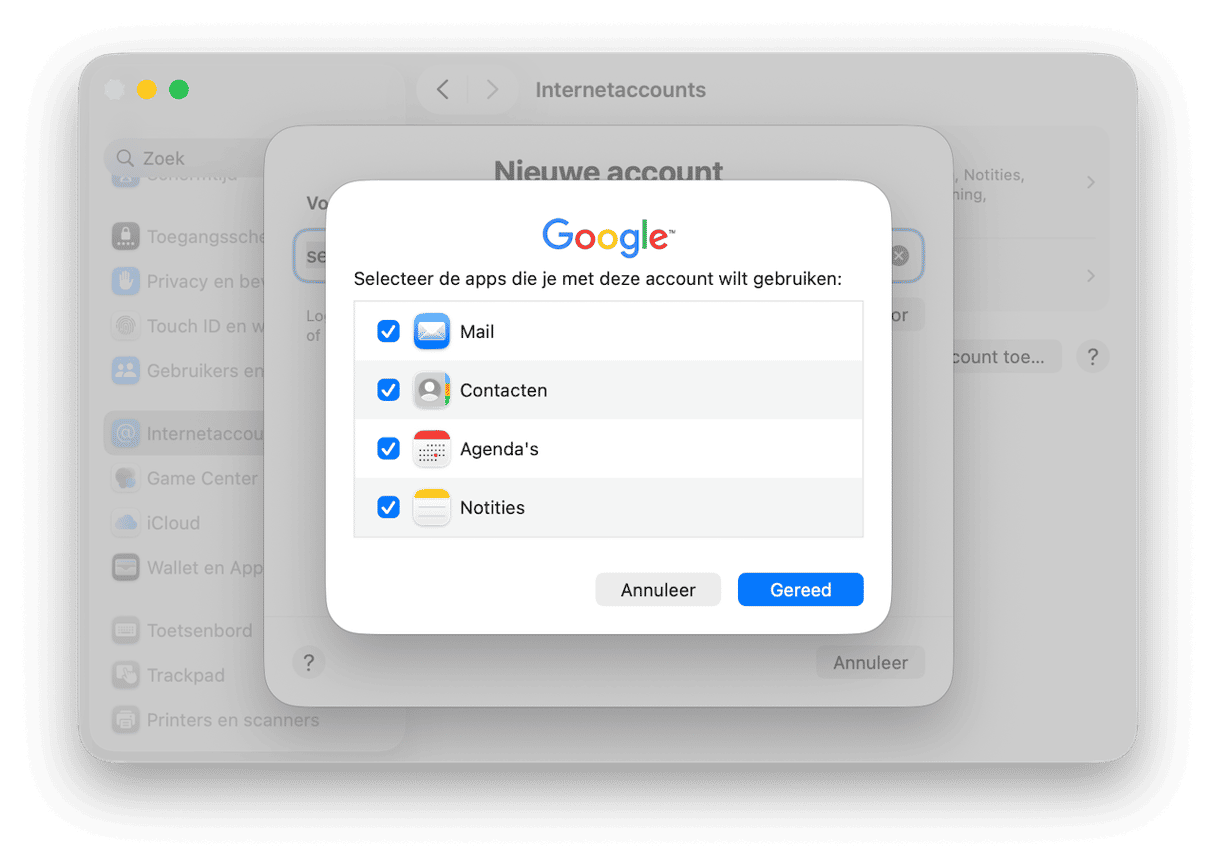Image resolution: width=1216 pixels, height=866 pixels.
Task: Open the Toegangsscherm lock icon
Action: click(125, 237)
